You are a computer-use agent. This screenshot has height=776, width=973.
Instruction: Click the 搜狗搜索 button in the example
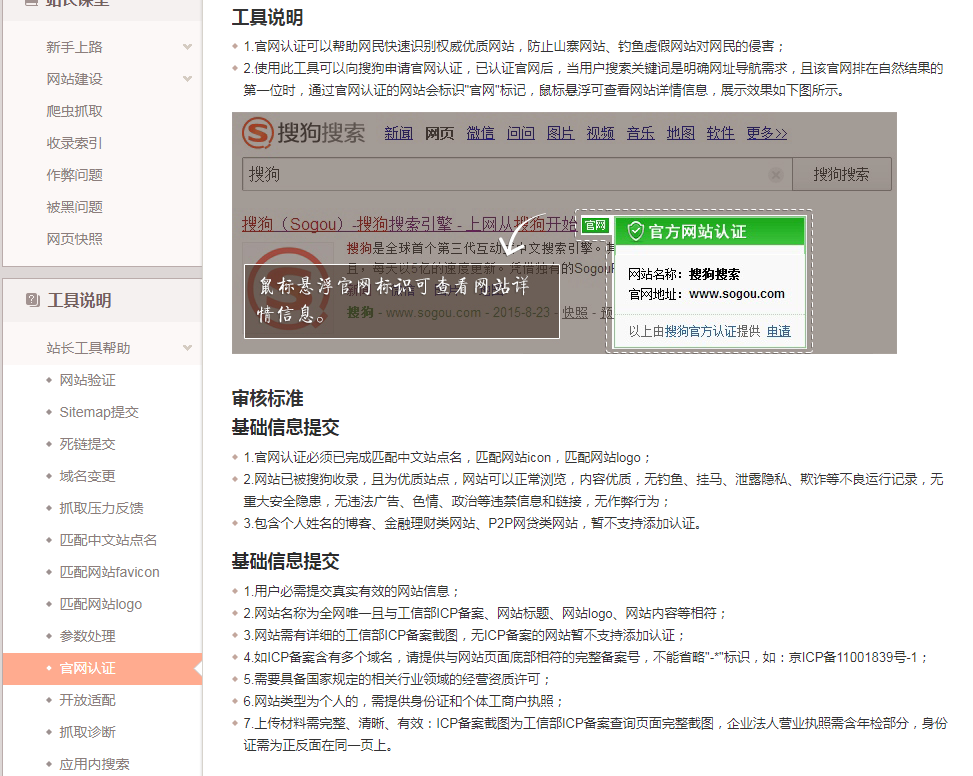841,174
